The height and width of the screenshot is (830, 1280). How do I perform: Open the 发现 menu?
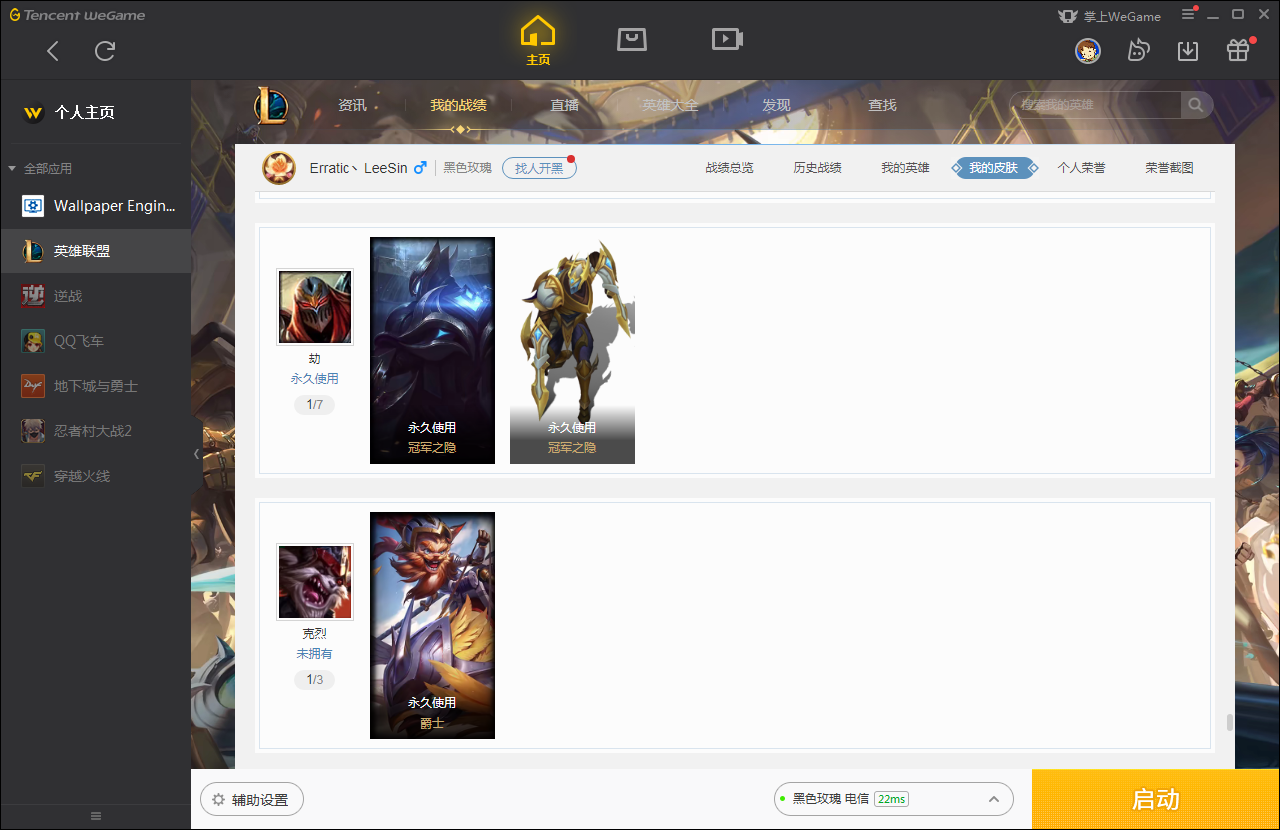(776, 105)
